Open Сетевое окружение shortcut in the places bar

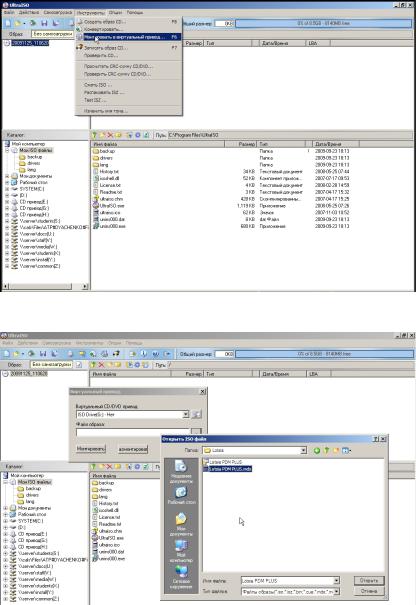[181, 577]
